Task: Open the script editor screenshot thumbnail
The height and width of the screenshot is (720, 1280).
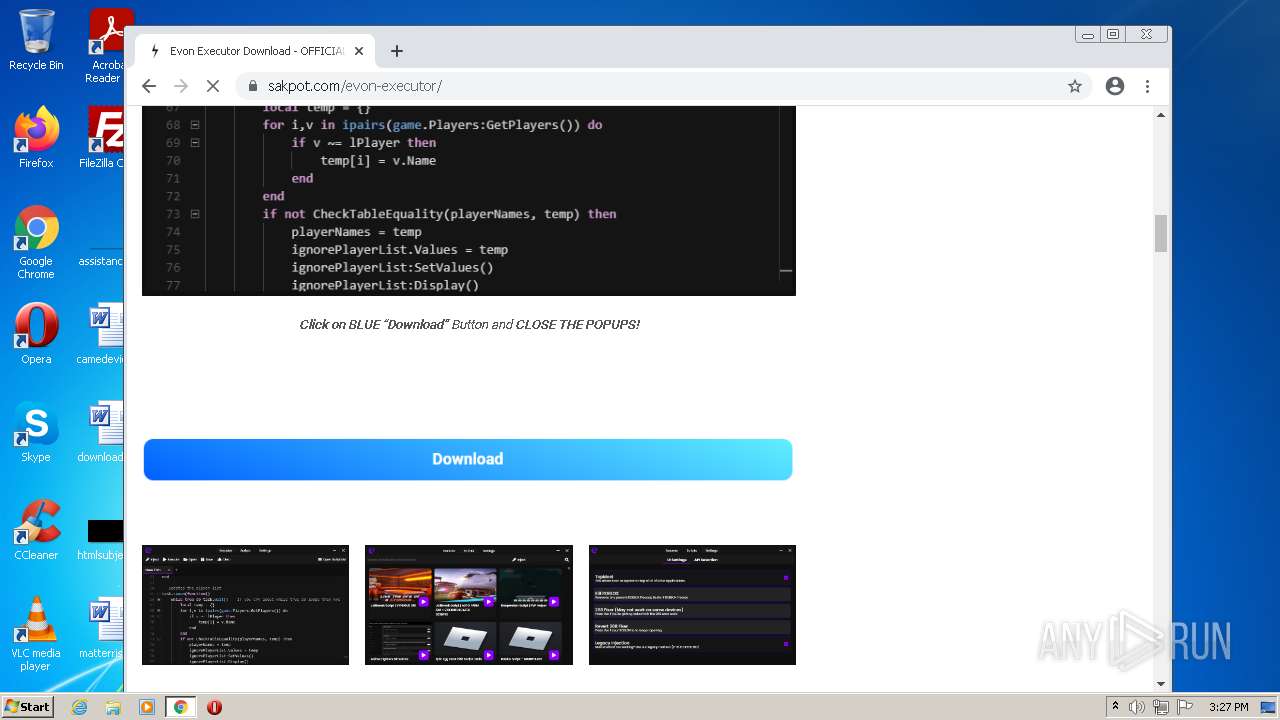Action: click(x=245, y=605)
